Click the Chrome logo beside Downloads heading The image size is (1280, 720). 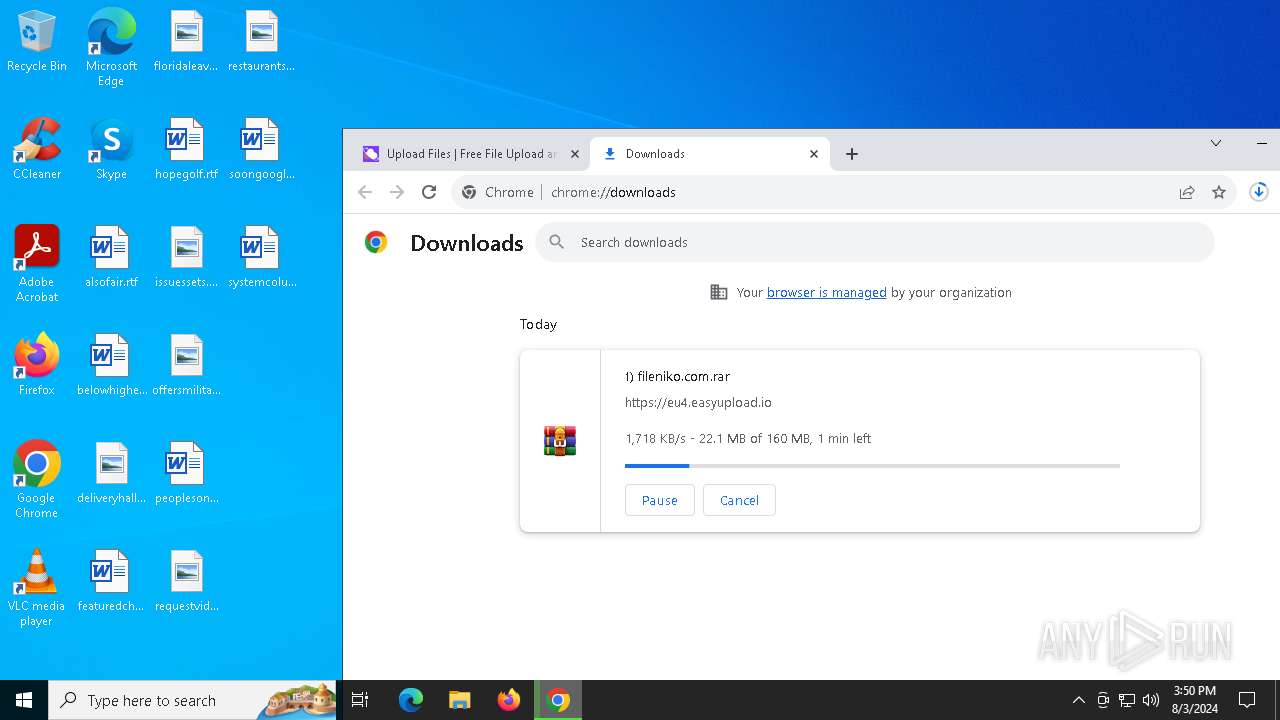(x=376, y=242)
